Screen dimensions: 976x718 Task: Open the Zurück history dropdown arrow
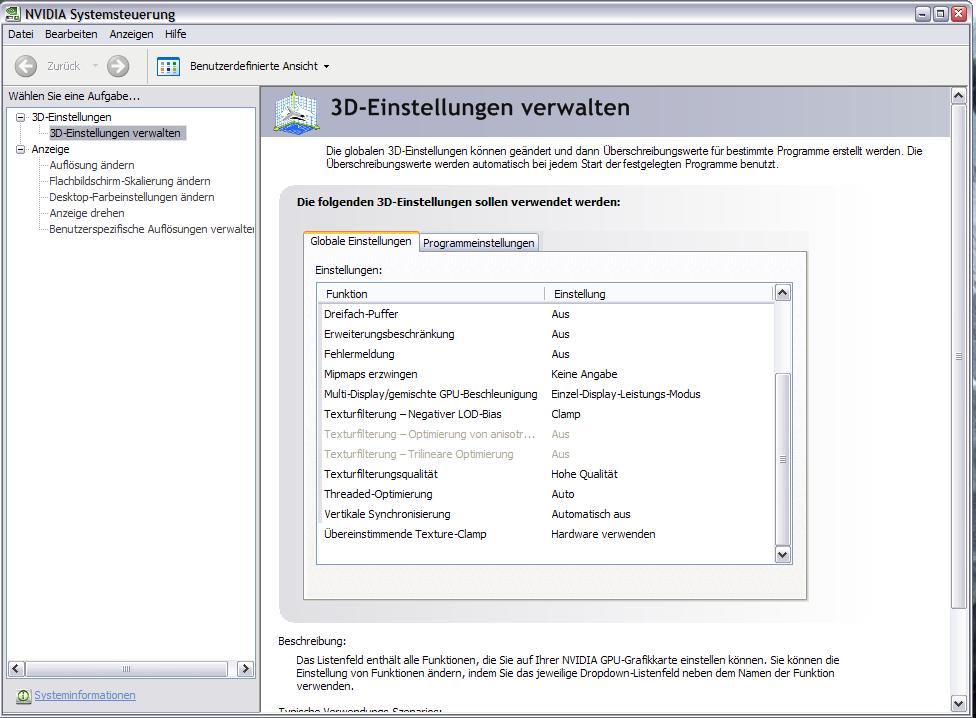tap(95, 66)
